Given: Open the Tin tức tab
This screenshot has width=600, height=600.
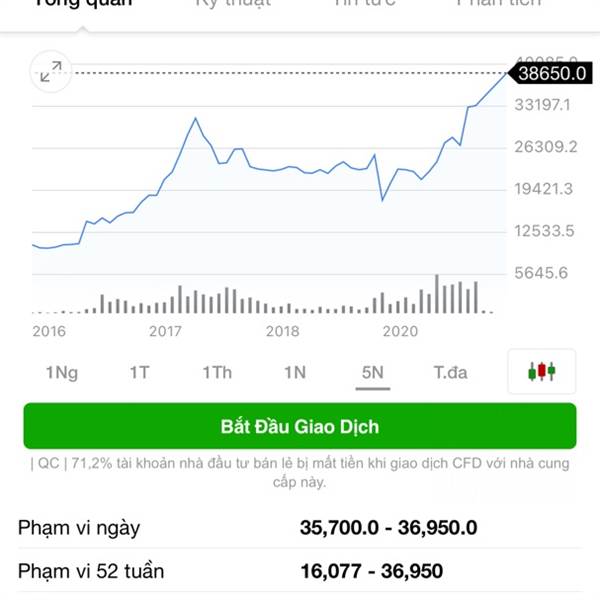Looking at the screenshot, I should (x=365, y=3).
